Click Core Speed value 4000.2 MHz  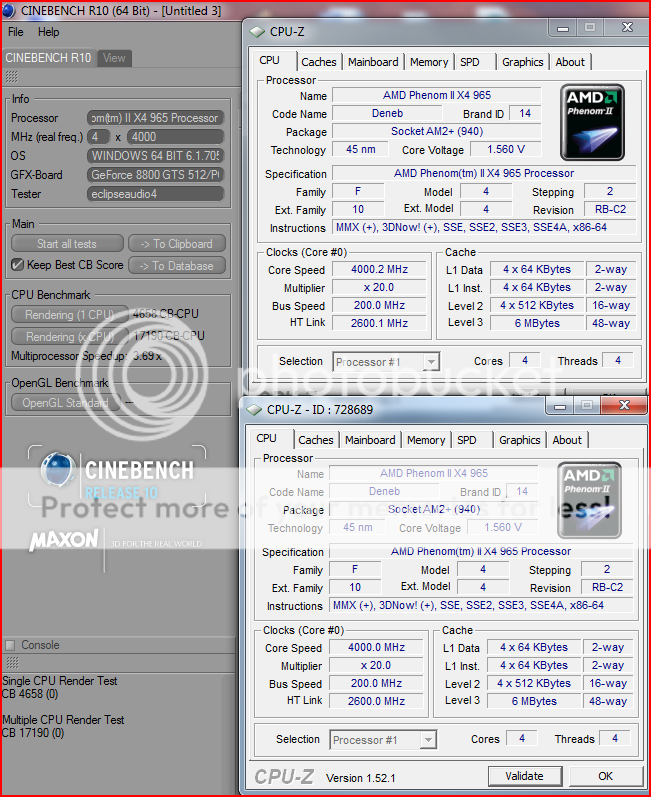pyautogui.click(x=380, y=269)
